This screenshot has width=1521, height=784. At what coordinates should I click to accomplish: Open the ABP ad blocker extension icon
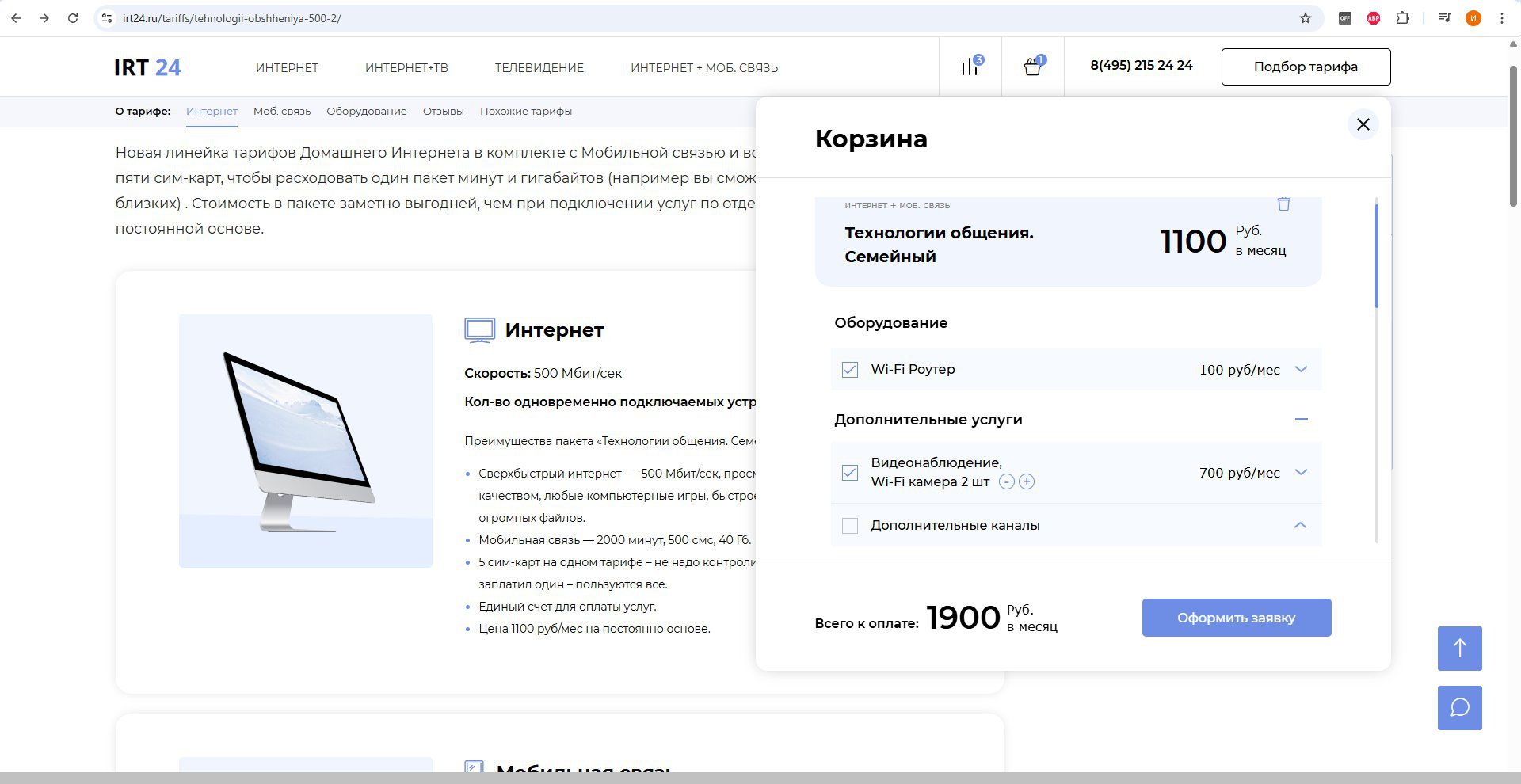tap(1374, 18)
